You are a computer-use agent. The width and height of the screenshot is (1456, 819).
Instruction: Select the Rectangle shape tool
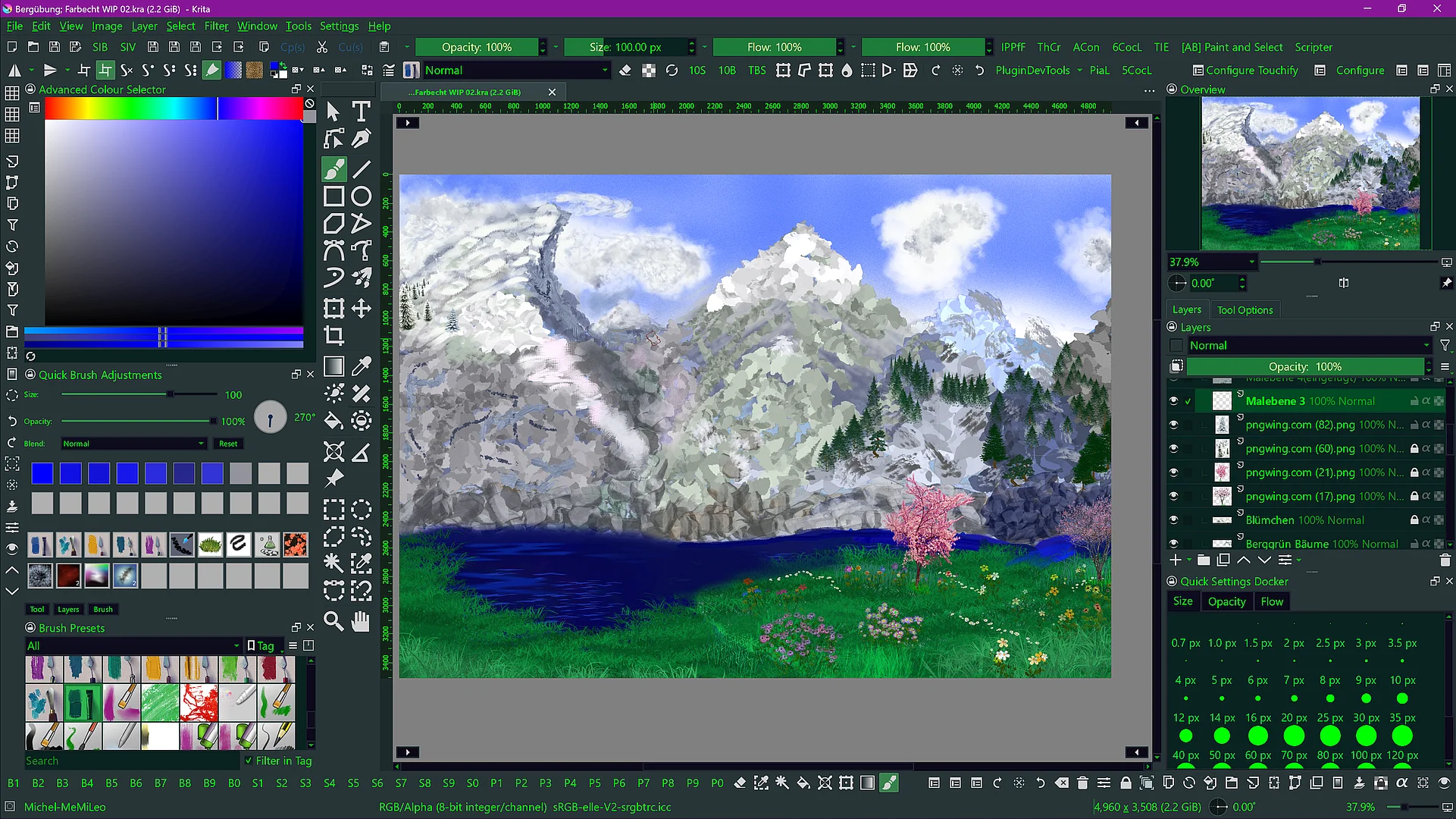click(333, 196)
